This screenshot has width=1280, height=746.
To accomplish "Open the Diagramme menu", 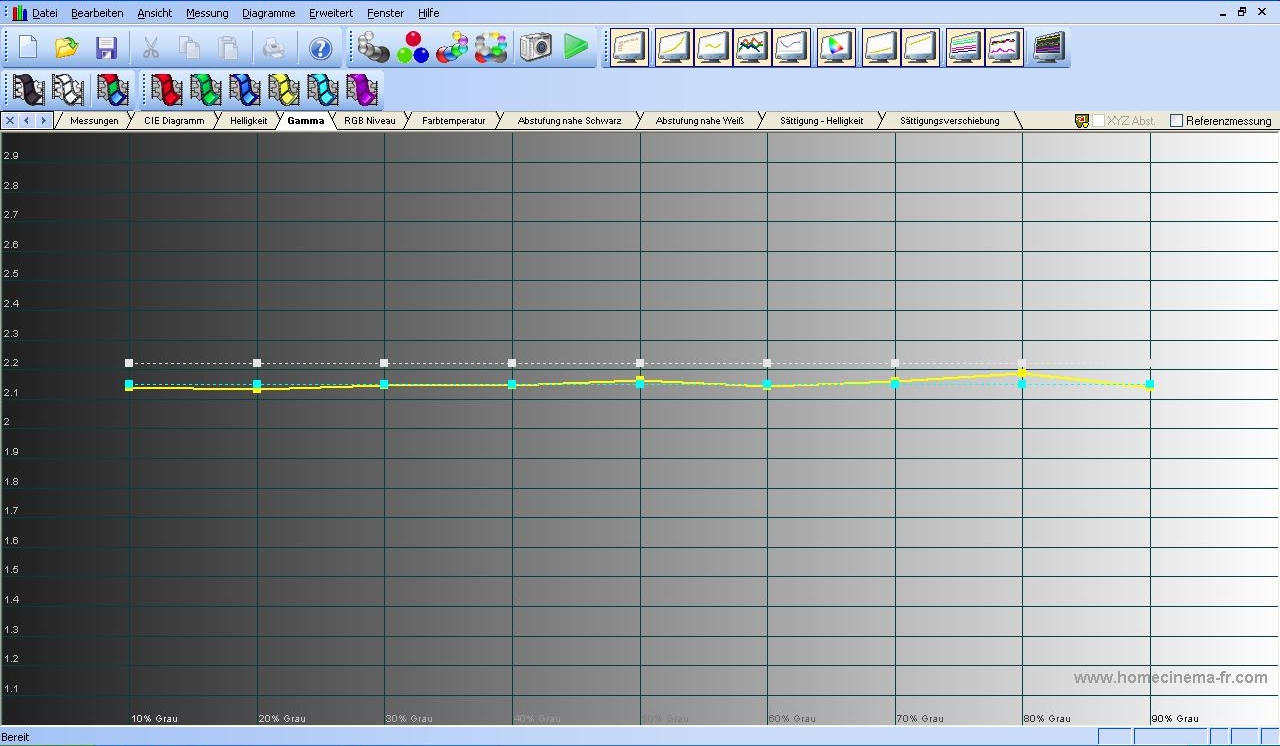I will tap(268, 13).
